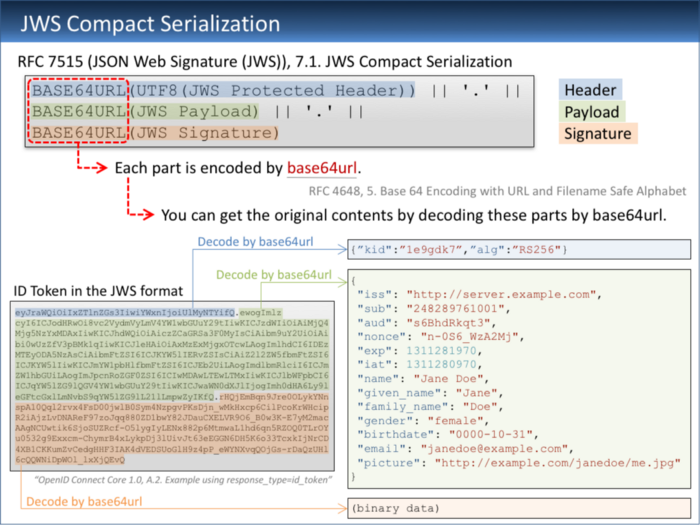Click the "iat": 1311280970 value

(442, 364)
